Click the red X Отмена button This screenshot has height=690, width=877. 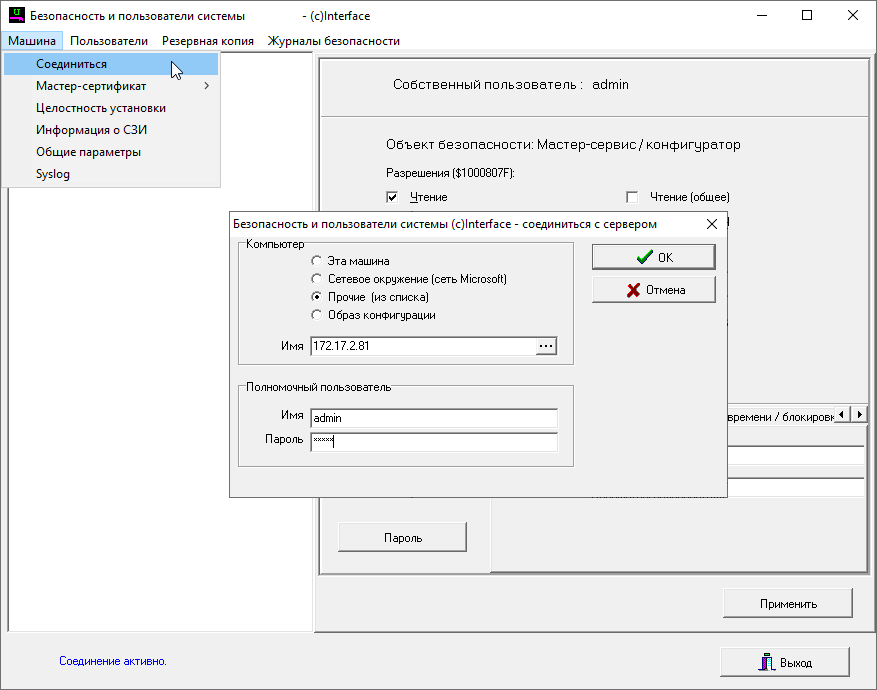click(x=653, y=290)
